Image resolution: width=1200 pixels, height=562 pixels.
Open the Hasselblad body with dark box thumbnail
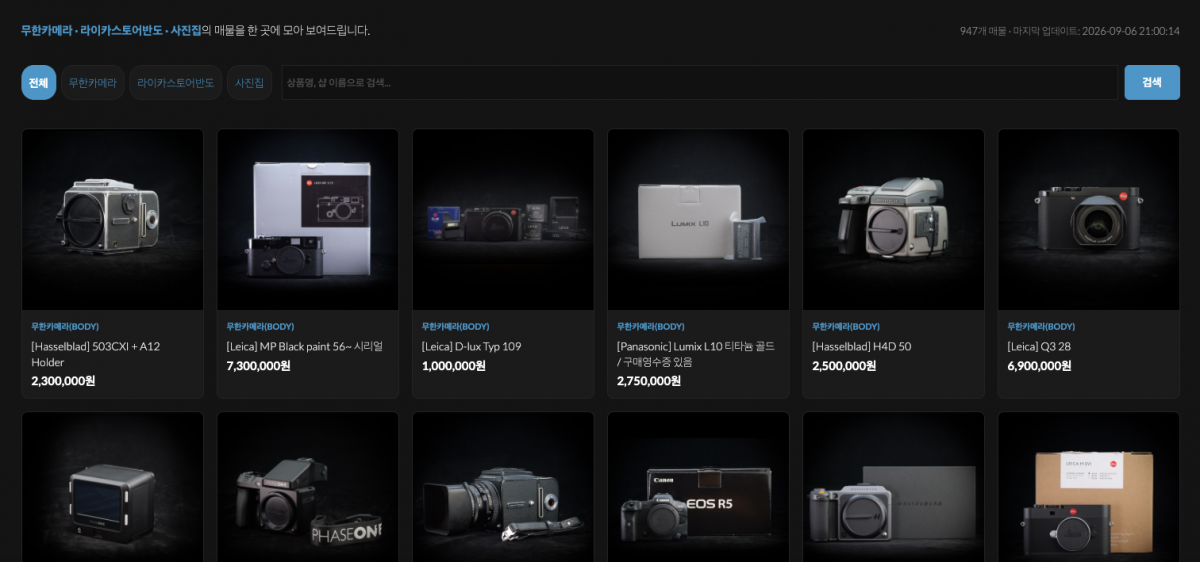click(893, 487)
